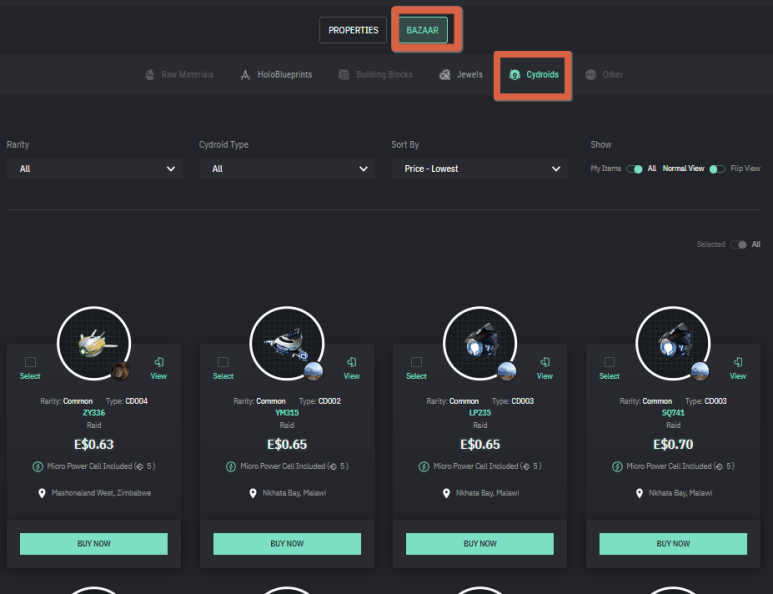The width and height of the screenshot is (773, 594).
Task: Open the LP235 cydroid name link
Action: (480, 413)
